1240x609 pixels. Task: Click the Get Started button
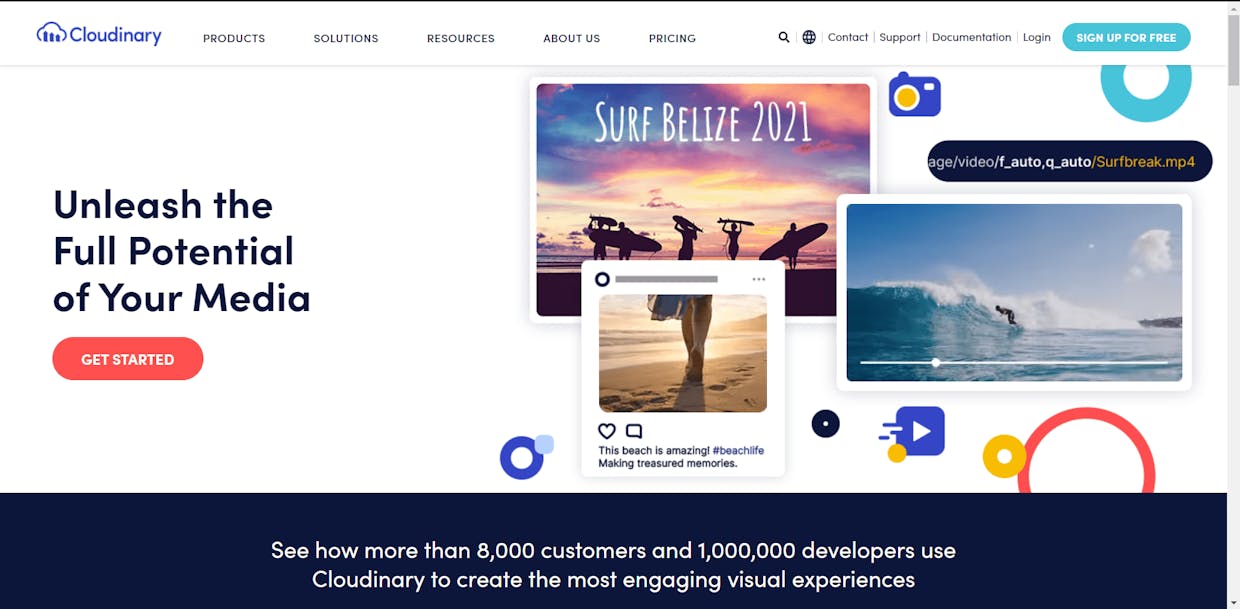point(128,359)
